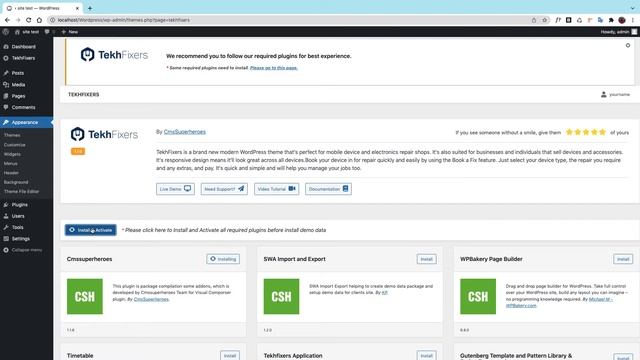Open the browser profile avatar
The image size is (640, 360).
pos(622,20)
